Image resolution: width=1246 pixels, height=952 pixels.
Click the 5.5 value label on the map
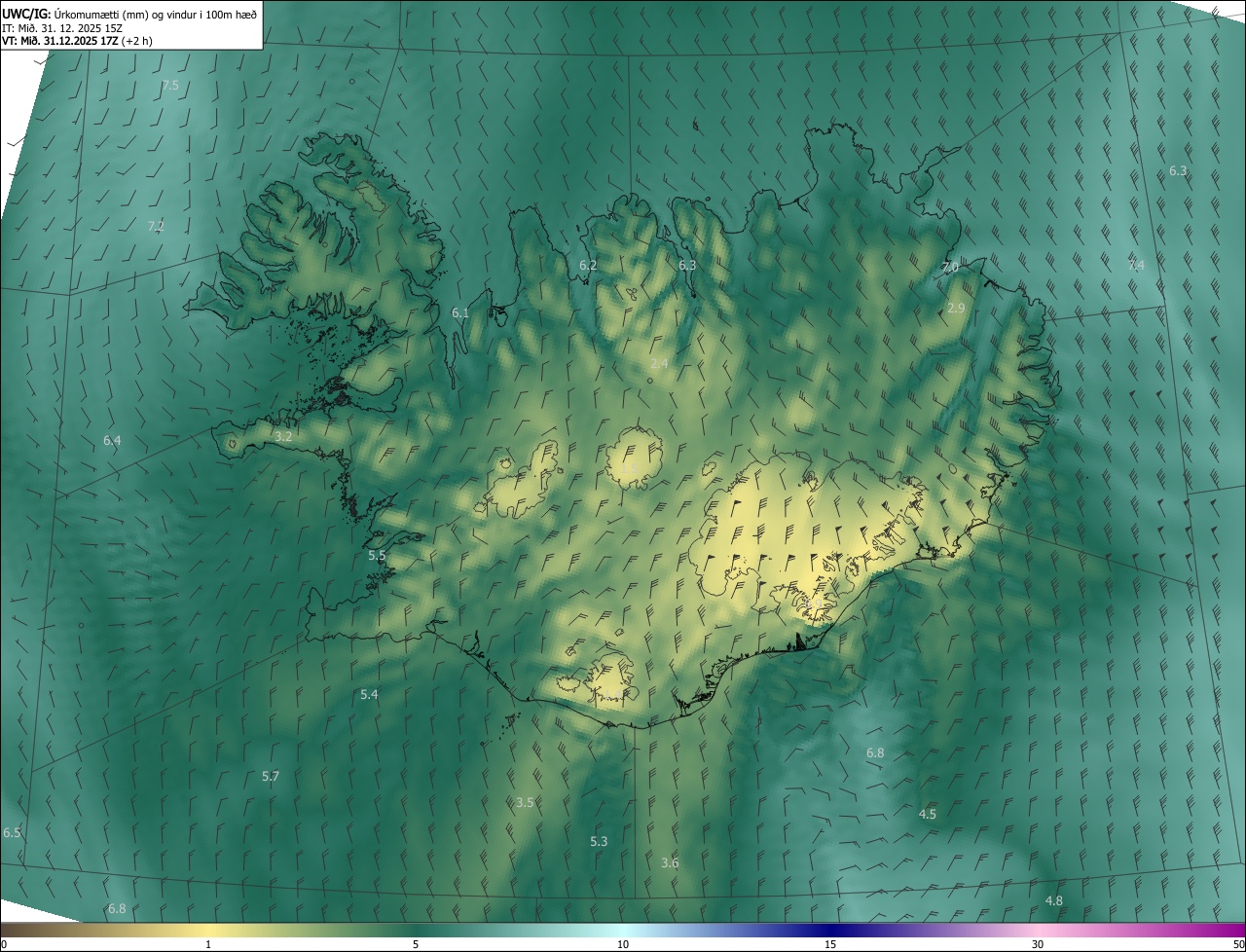point(377,555)
